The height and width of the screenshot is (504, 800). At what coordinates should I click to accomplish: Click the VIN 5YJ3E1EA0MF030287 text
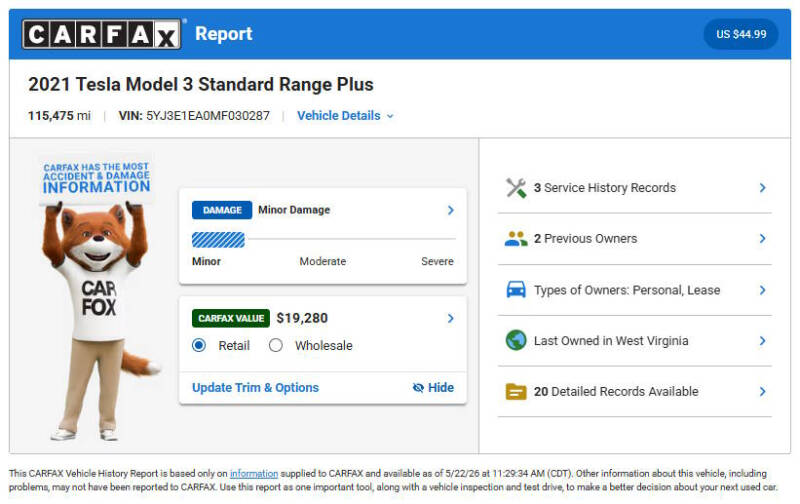coord(194,116)
